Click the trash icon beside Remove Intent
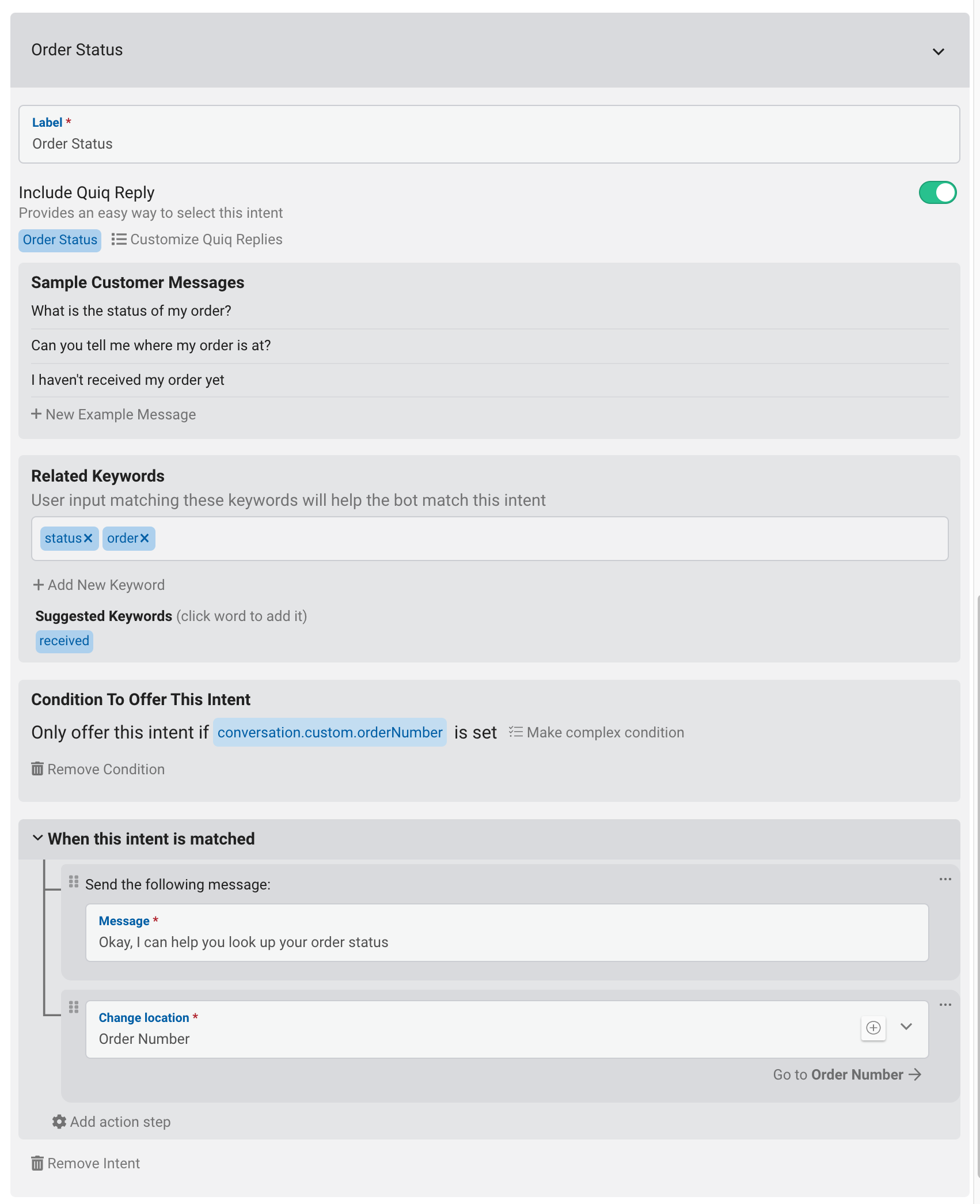 tap(37, 1163)
